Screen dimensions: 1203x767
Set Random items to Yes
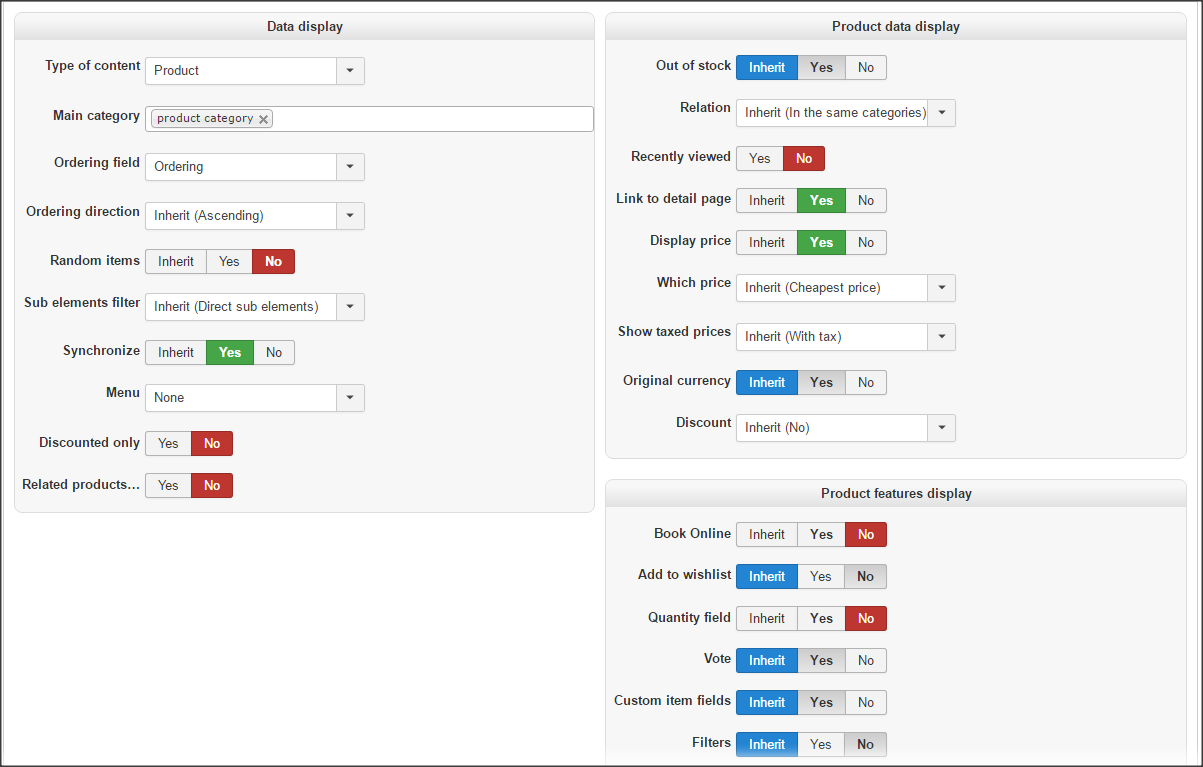[x=229, y=262]
